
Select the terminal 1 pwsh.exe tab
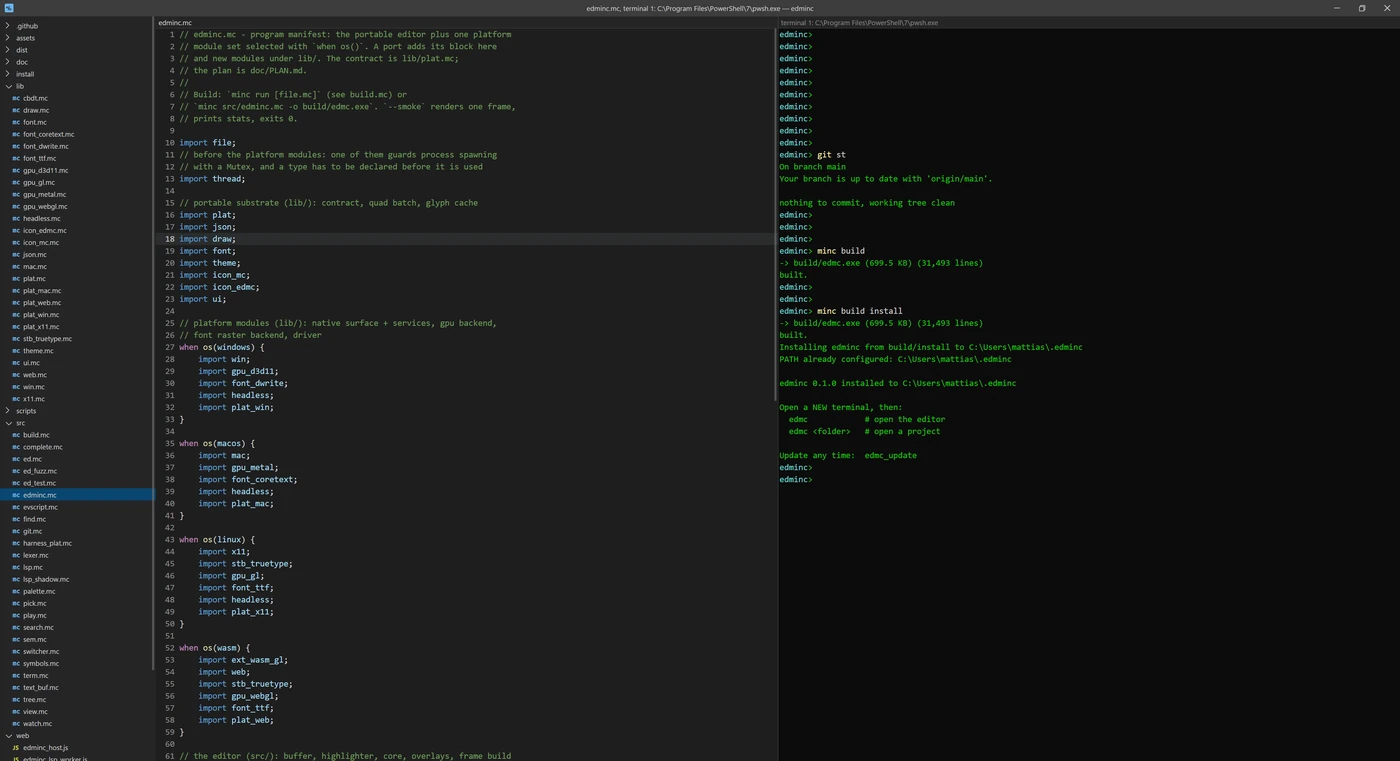[860, 22]
